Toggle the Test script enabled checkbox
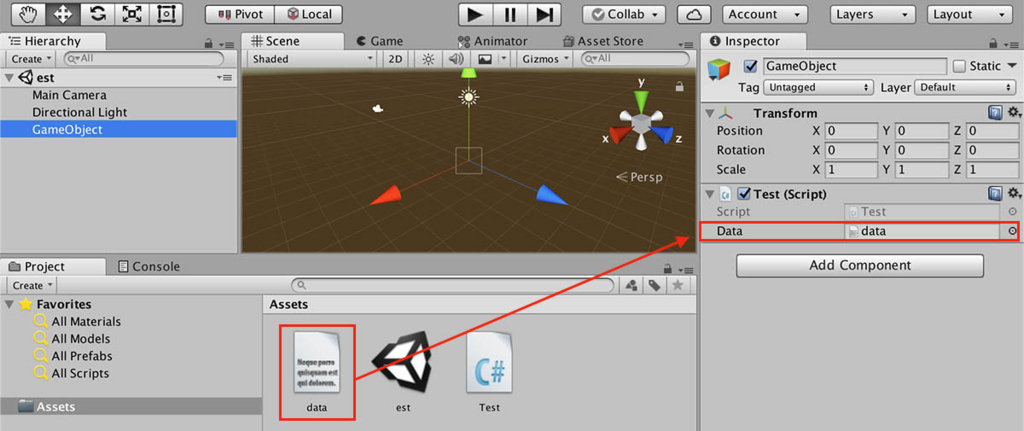Viewport: 1024px width, 431px height. [743, 194]
